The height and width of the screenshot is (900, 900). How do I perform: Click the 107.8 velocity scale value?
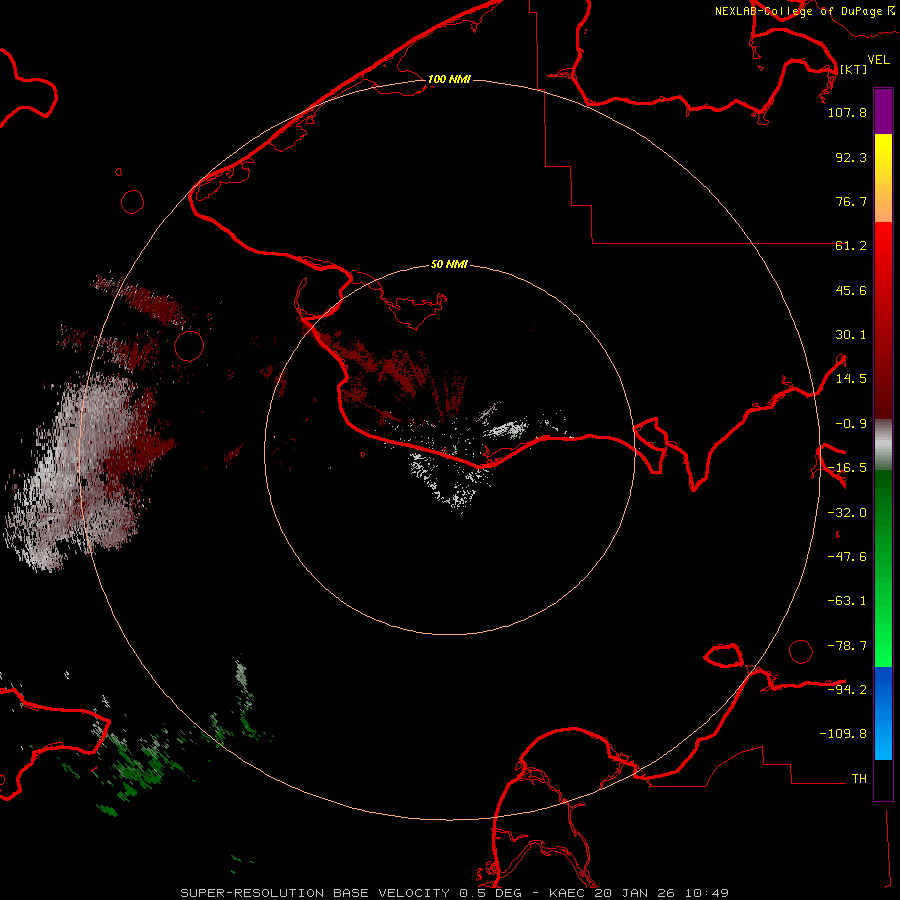pyautogui.click(x=847, y=112)
